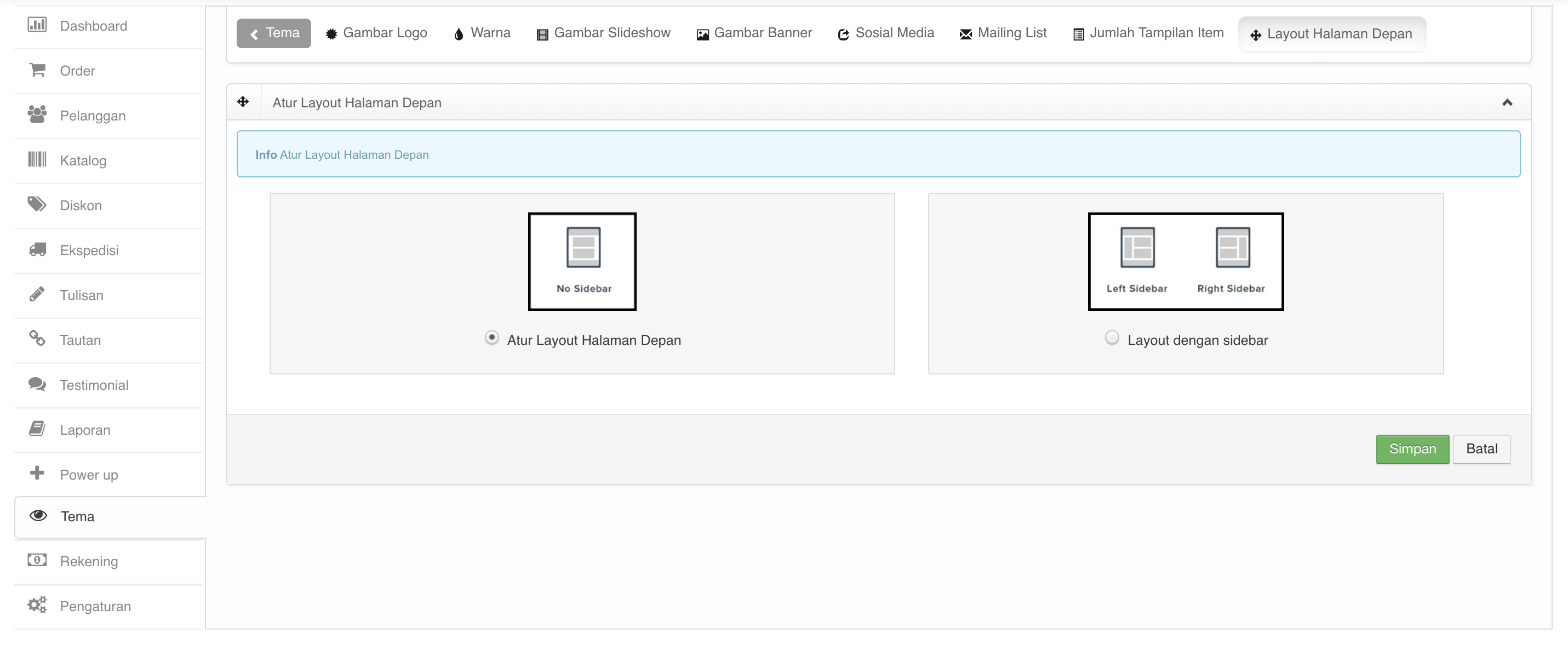This screenshot has height=657, width=1568.
Task: Click the No Sidebar layout thumbnail
Action: [x=582, y=261]
